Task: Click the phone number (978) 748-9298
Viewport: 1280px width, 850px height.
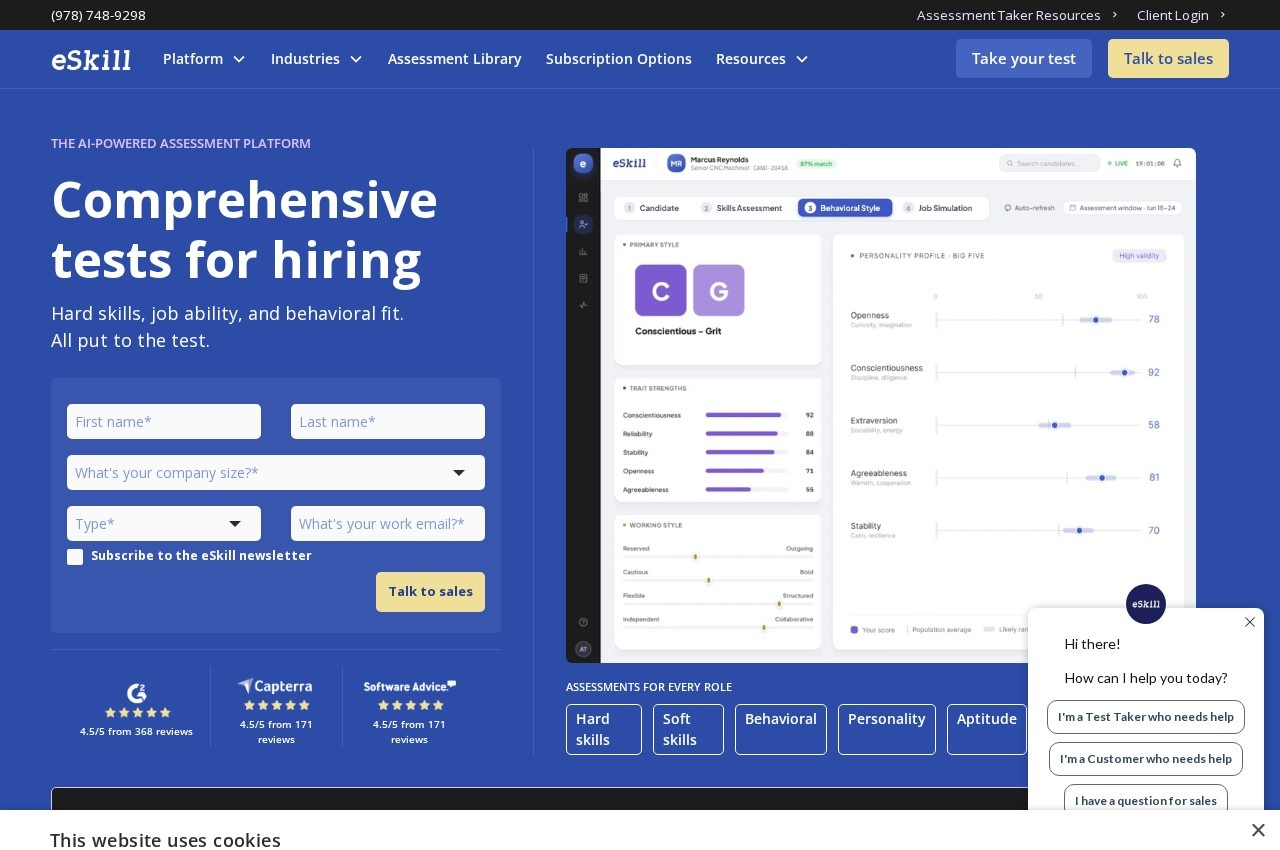Action: click(98, 15)
